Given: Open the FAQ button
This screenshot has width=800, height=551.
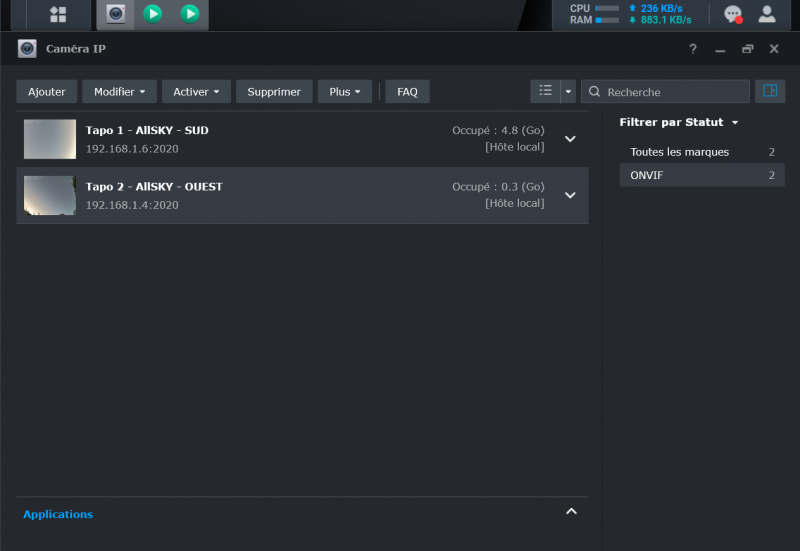Looking at the screenshot, I should (407, 92).
